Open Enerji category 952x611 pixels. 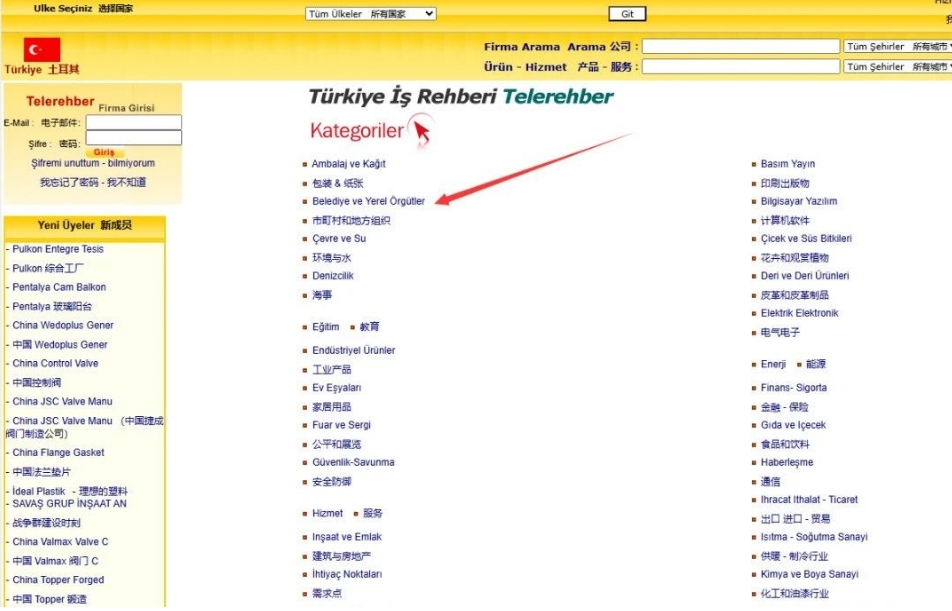[x=773, y=364]
